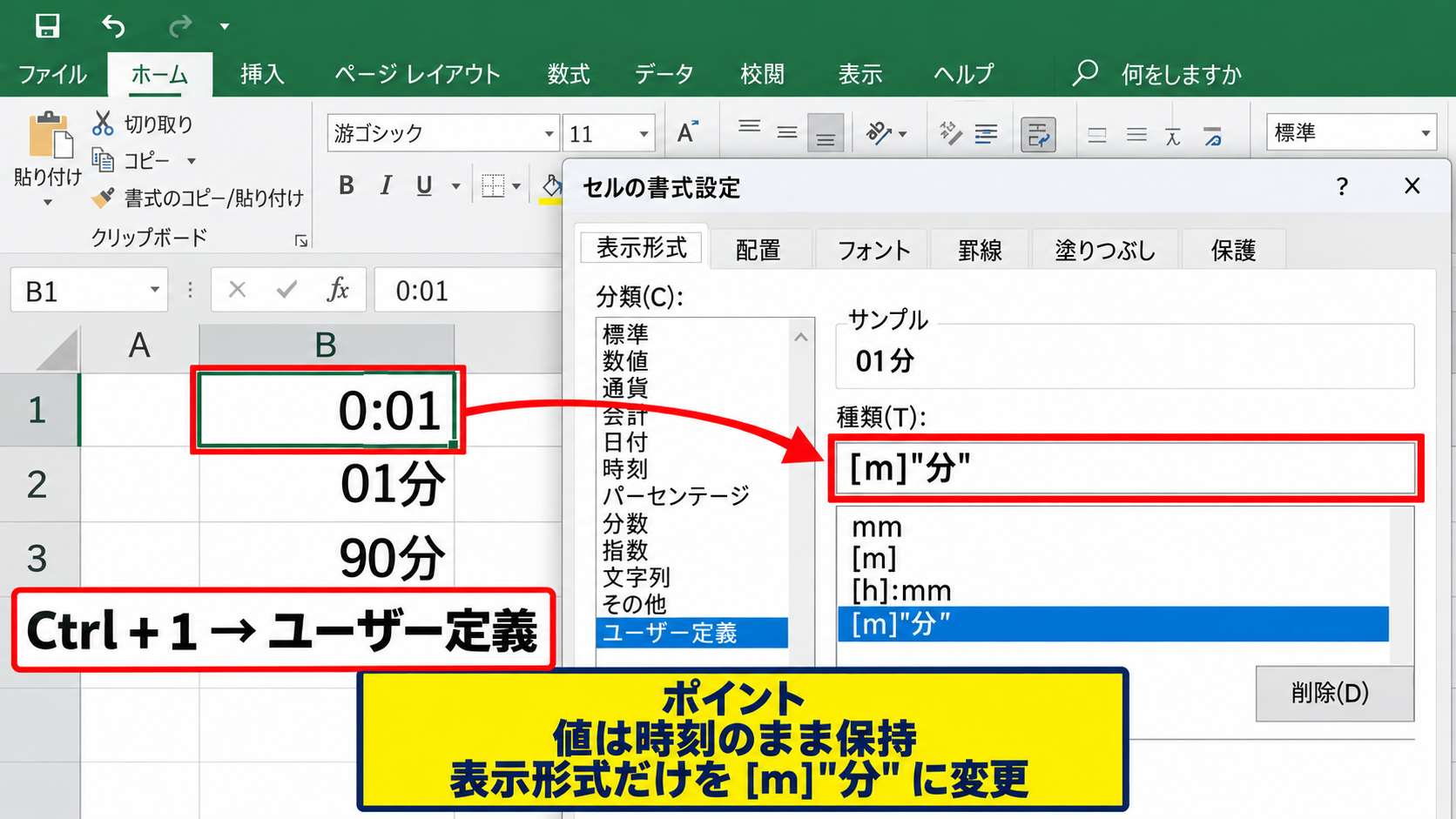Click the Save icon in title bar
The width and height of the screenshot is (1456, 819).
(47, 26)
